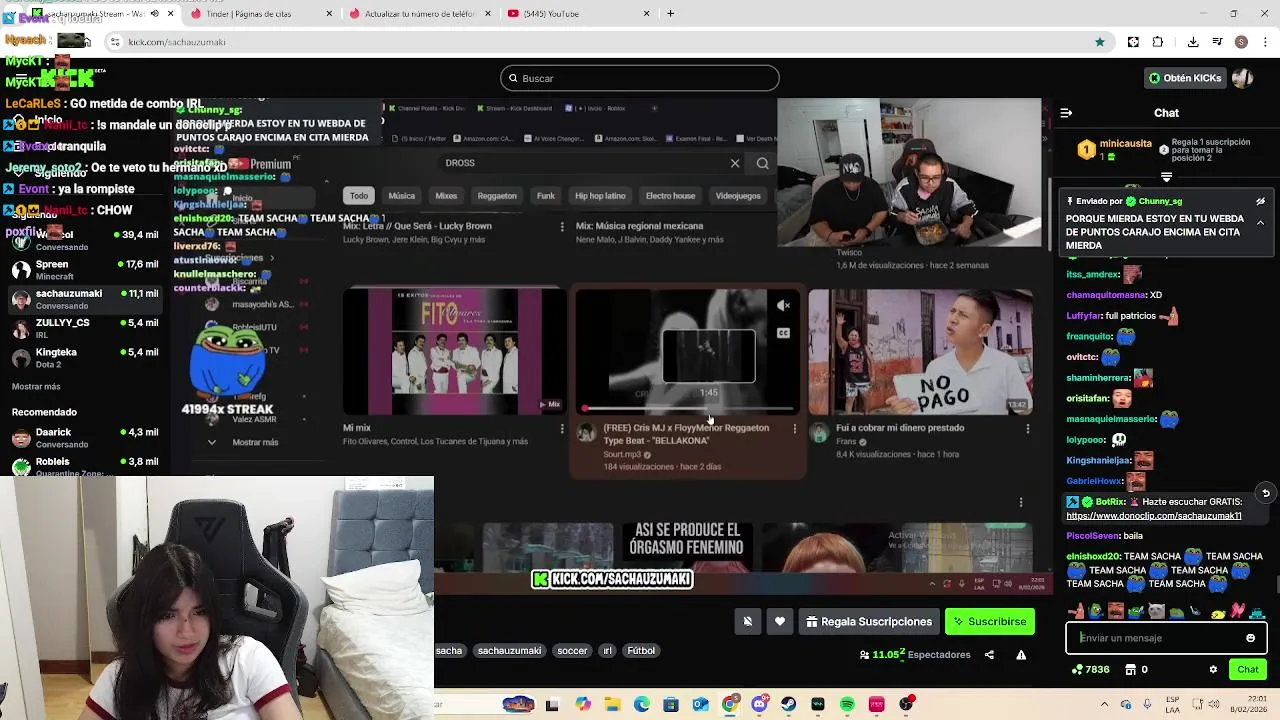Select the Electro house filter chip
This screenshot has width=1280, height=720.
[670, 196]
